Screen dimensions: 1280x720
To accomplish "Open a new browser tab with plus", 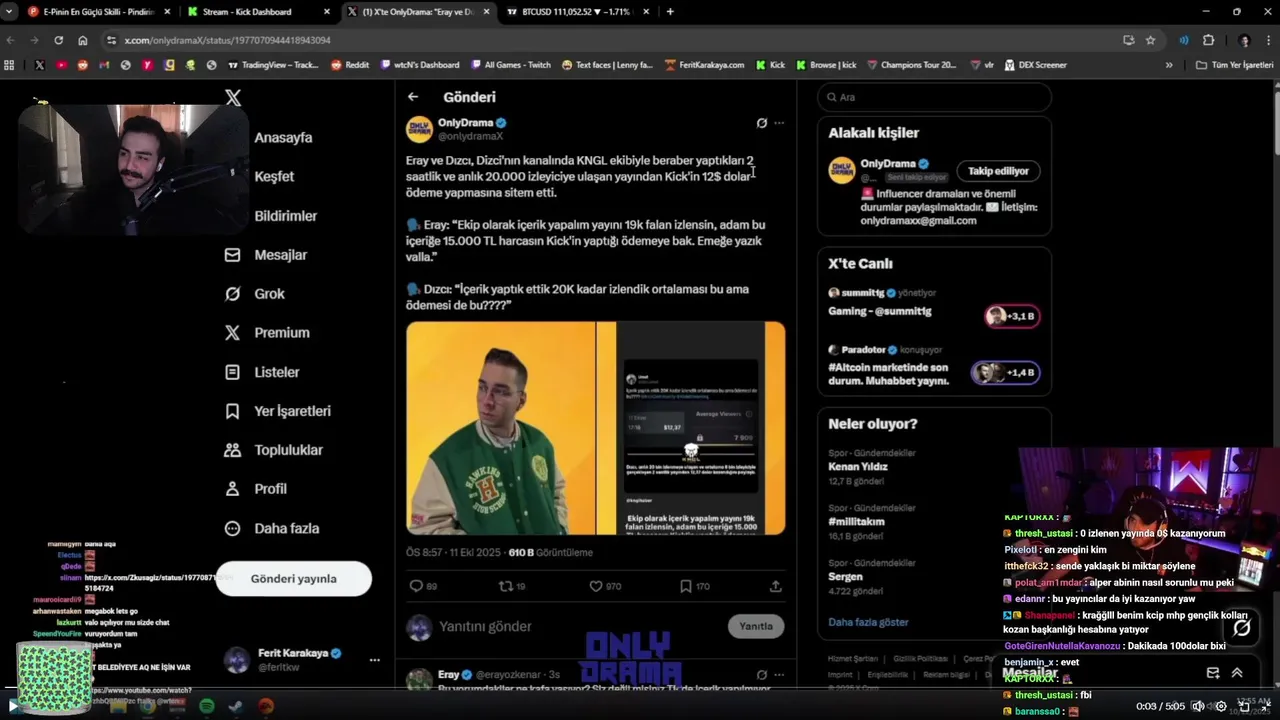I will tap(670, 12).
